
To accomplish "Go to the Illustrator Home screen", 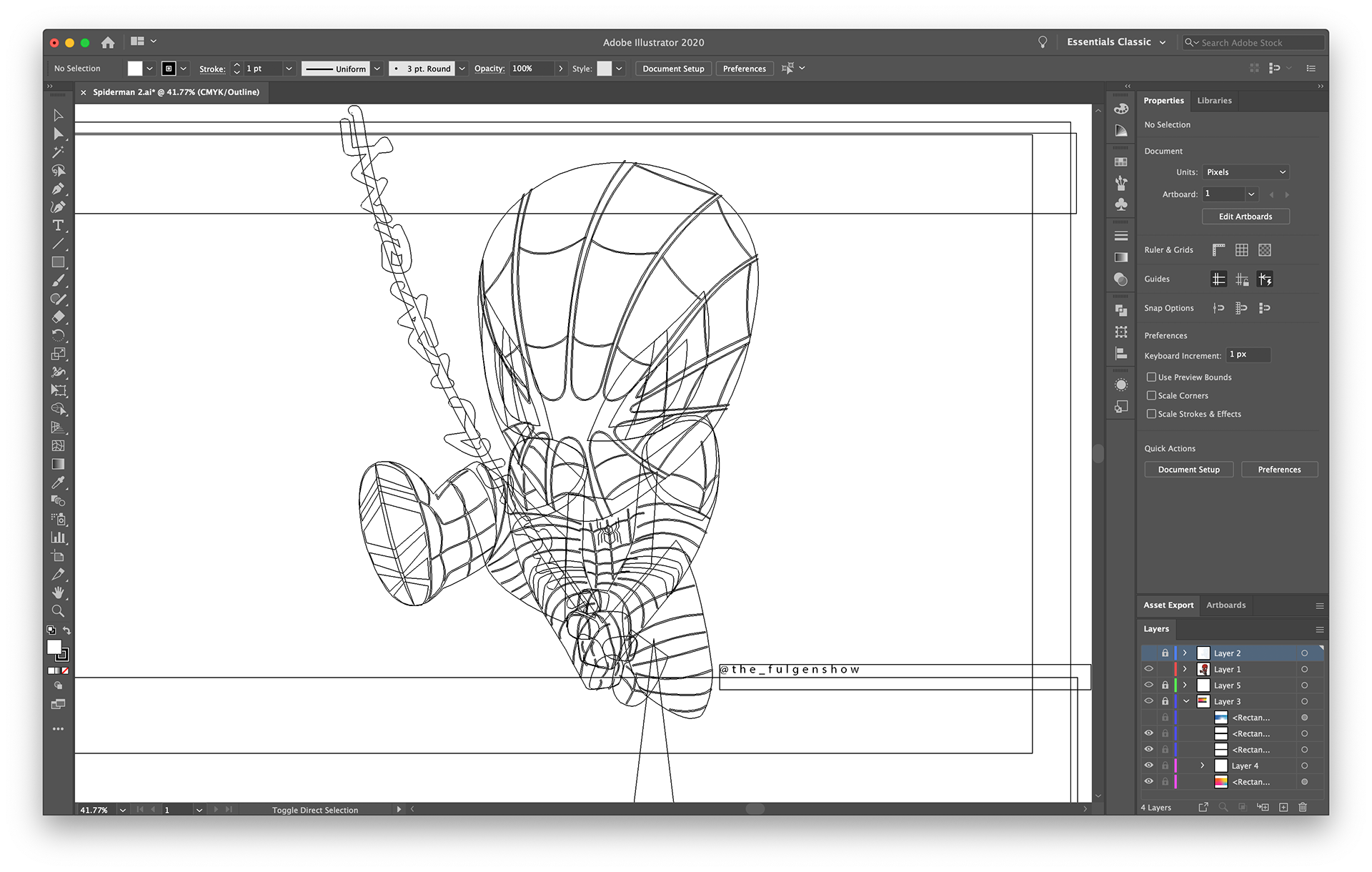I will [x=108, y=42].
